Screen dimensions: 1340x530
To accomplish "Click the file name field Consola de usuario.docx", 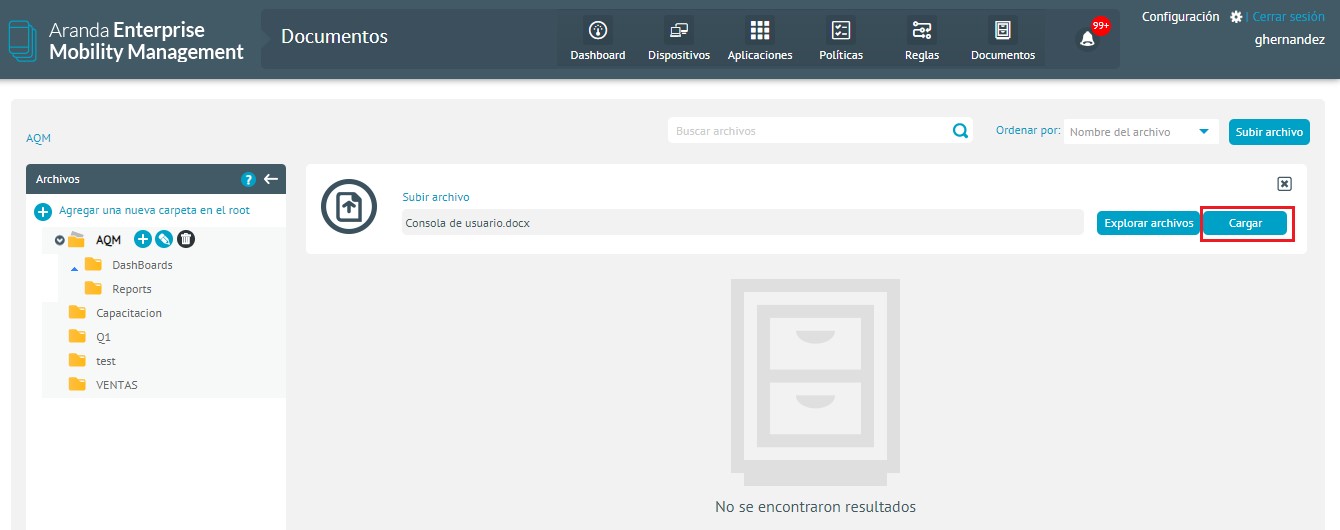I will 742,223.
